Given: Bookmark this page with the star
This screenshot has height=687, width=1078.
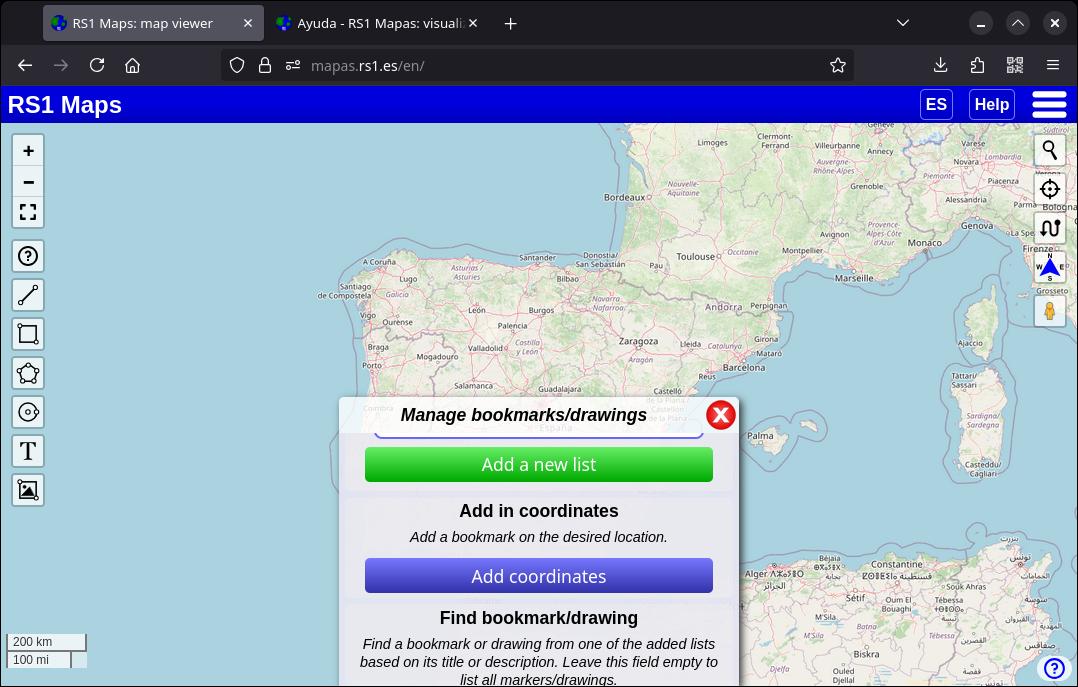Looking at the screenshot, I should [x=837, y=65].
